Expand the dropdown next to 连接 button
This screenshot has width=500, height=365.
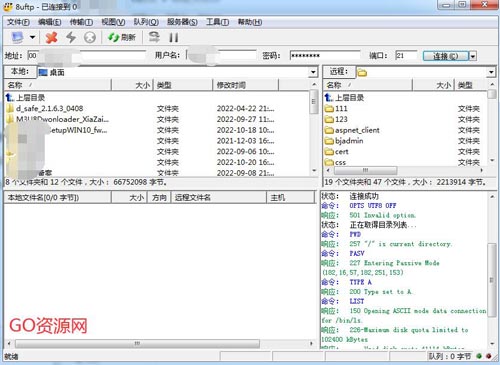pos(473,56)
